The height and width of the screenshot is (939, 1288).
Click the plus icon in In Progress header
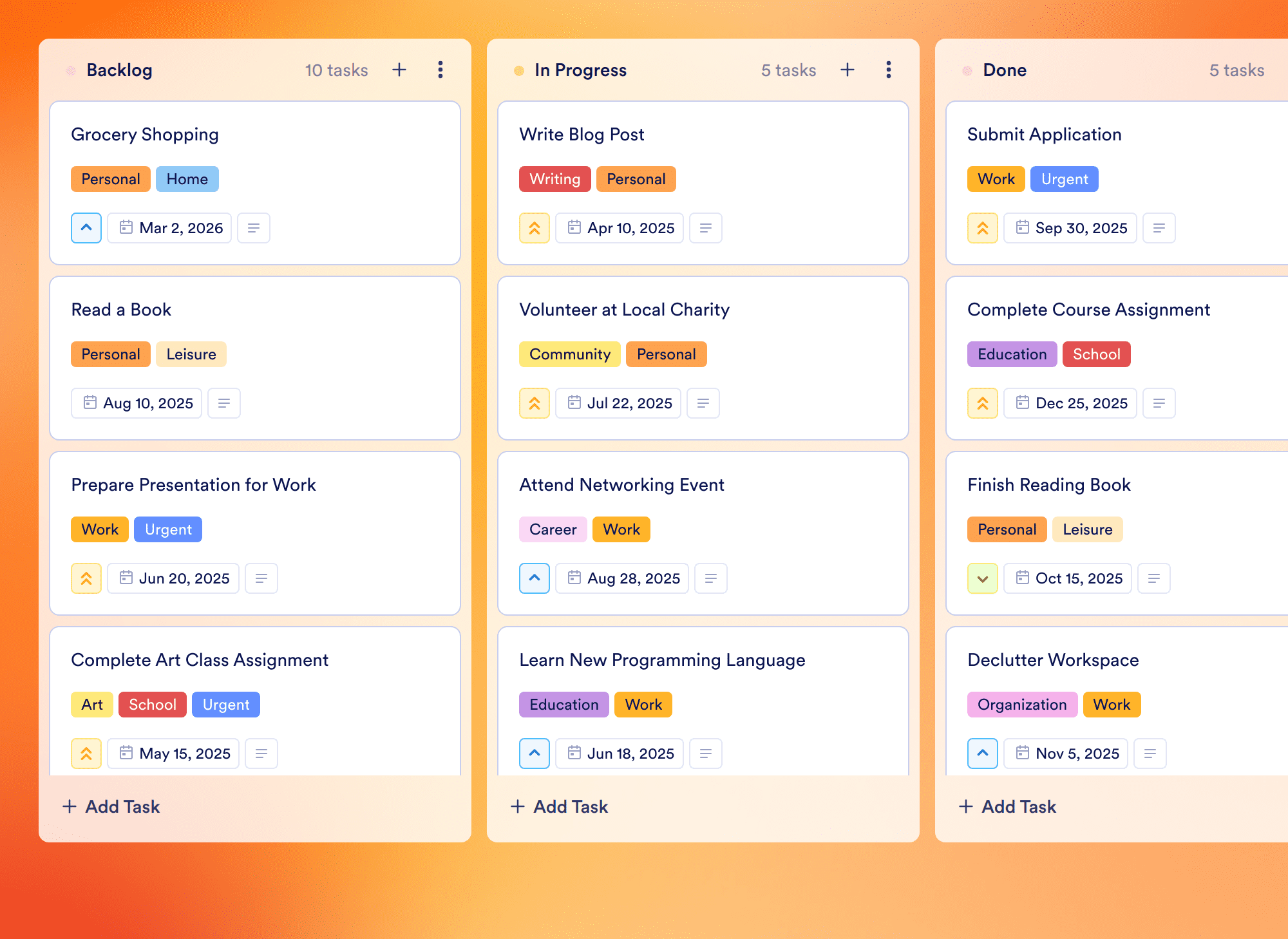[848, 70]
